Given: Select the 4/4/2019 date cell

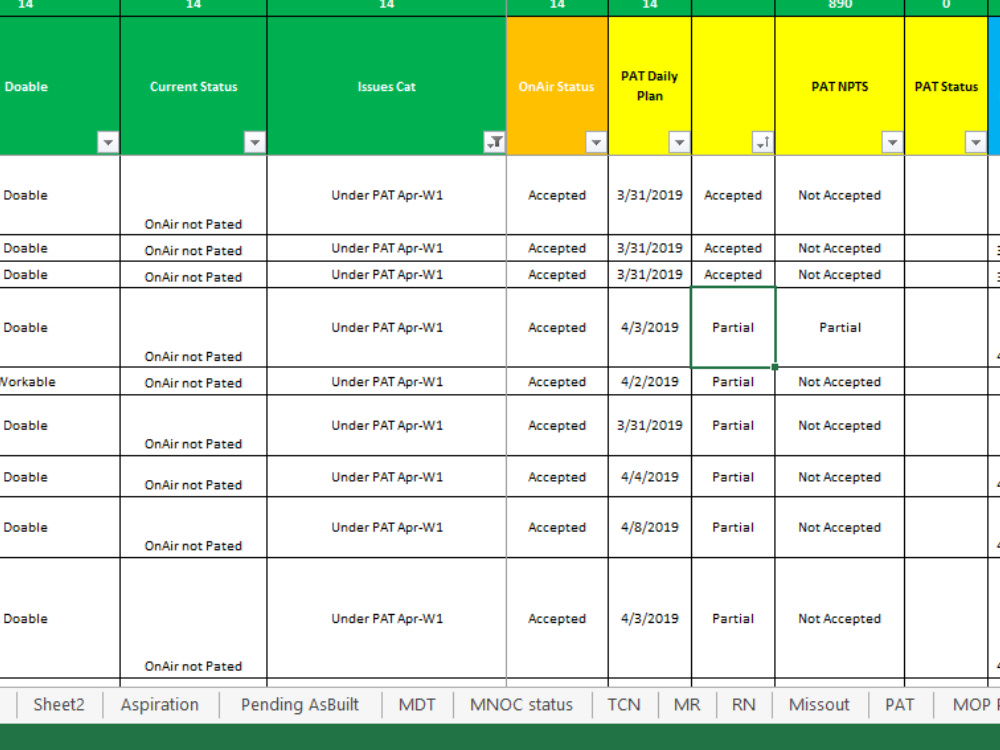Looking at the screenshot, I should 650,476.
